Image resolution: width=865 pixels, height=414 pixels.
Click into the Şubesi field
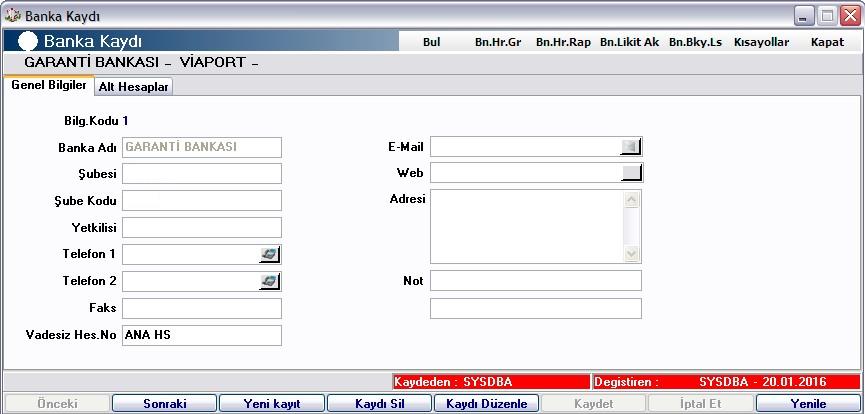click(x=201, y=173)
